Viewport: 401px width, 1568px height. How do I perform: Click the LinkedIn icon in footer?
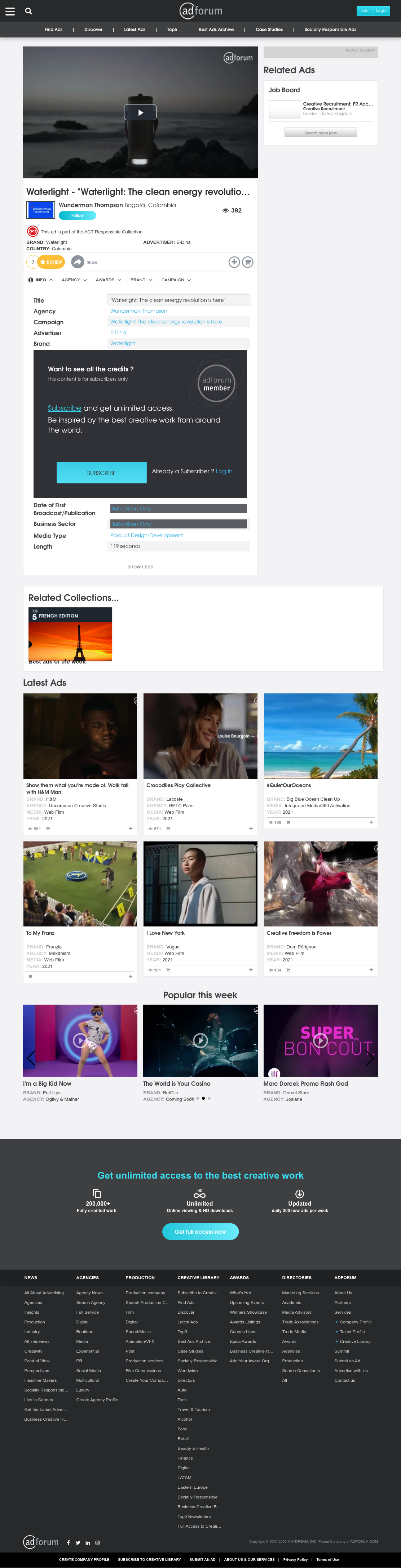pyautogui.click(x=88, y=1543)
